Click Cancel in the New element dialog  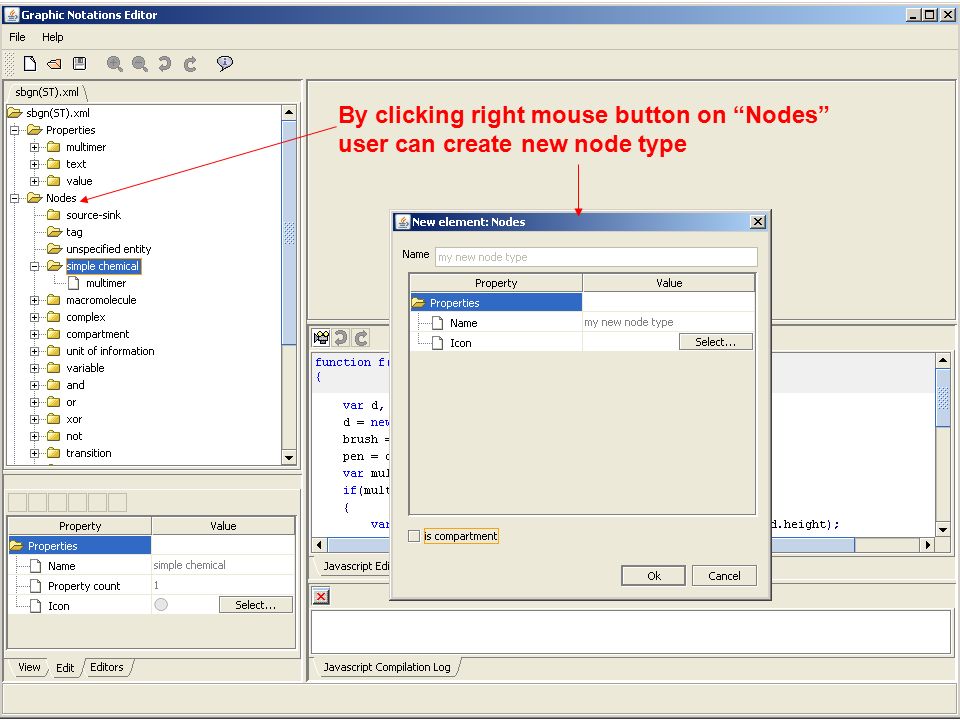(724, 576)
